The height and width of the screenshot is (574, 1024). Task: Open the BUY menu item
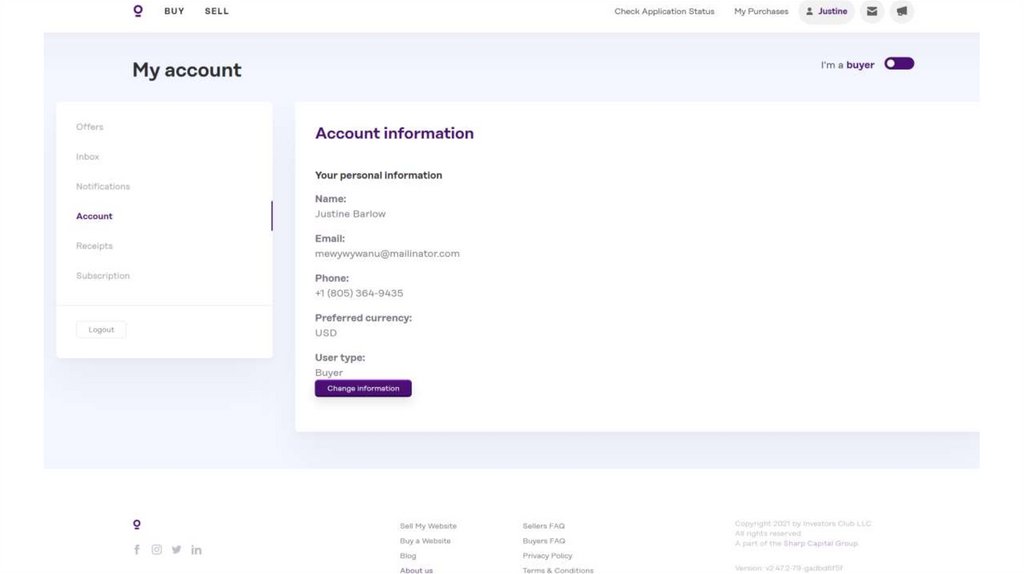click(174, 12)
